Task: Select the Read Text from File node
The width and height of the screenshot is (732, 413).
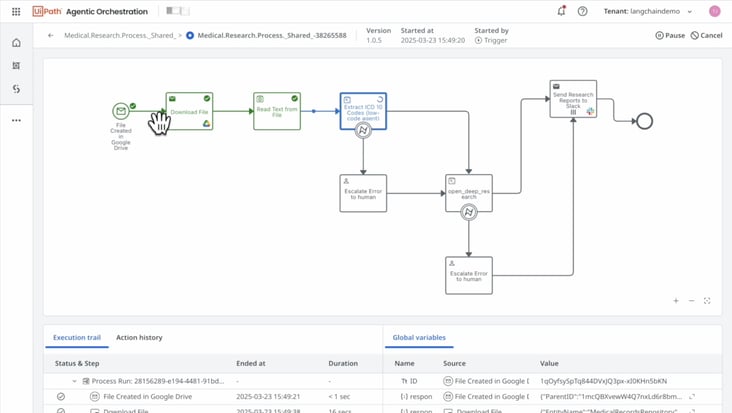Action: (277, 111)
